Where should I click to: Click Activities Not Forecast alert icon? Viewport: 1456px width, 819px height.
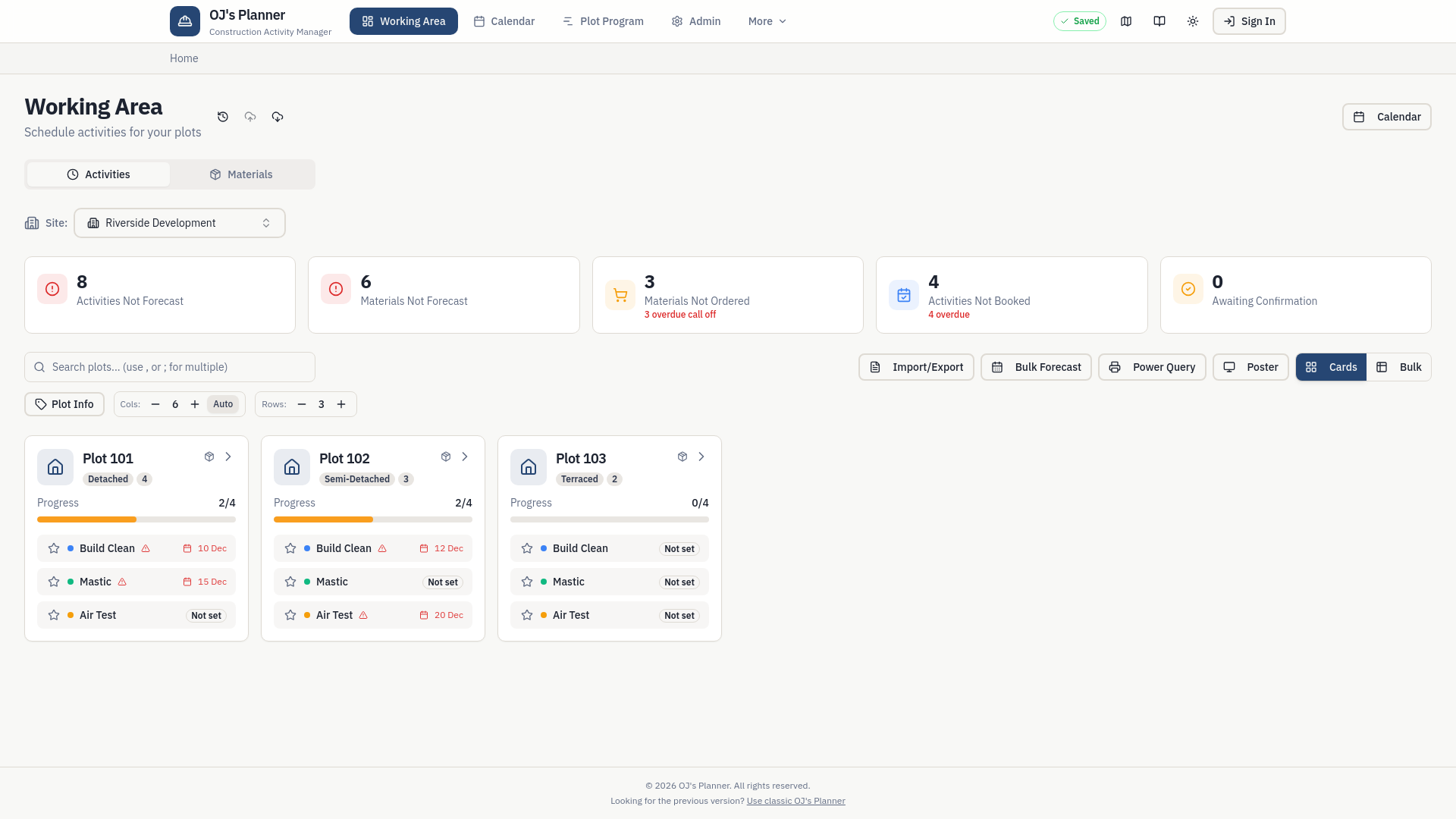pyautogui.click(x=52, y=289)
